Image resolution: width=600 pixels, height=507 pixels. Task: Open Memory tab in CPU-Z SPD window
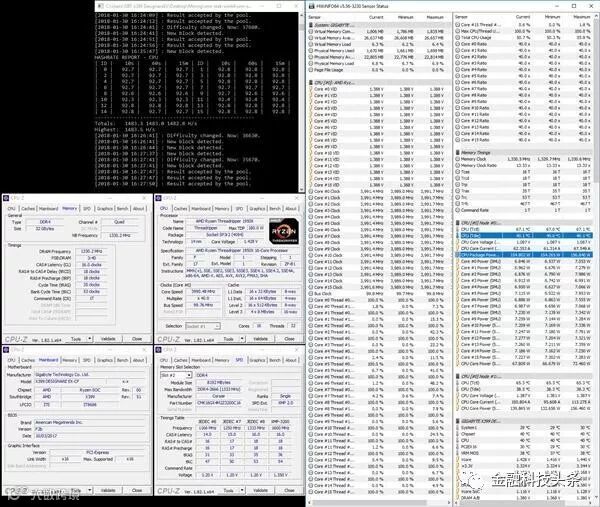tap(222, 360)
